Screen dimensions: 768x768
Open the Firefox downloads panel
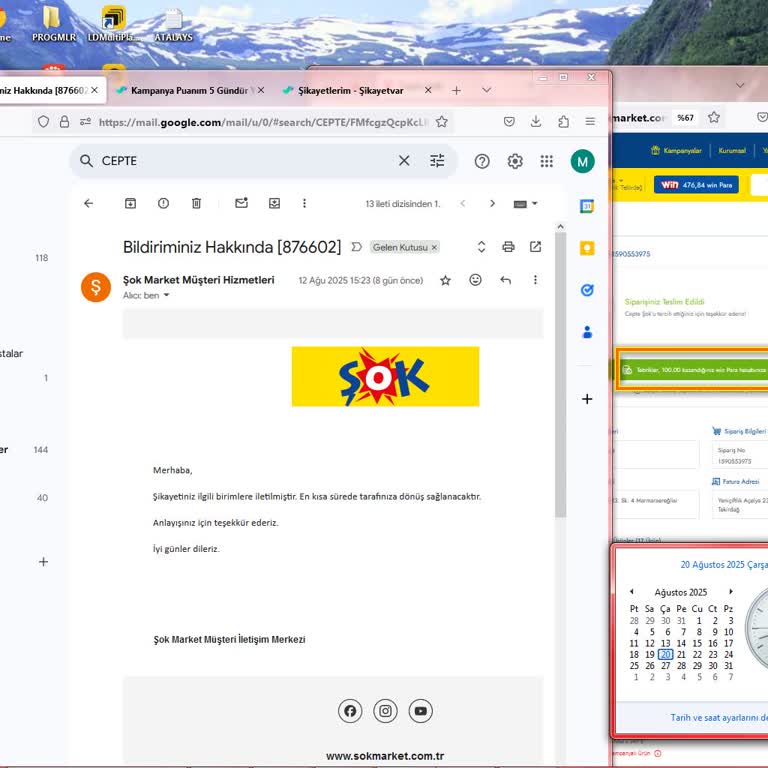pos(536,121)
